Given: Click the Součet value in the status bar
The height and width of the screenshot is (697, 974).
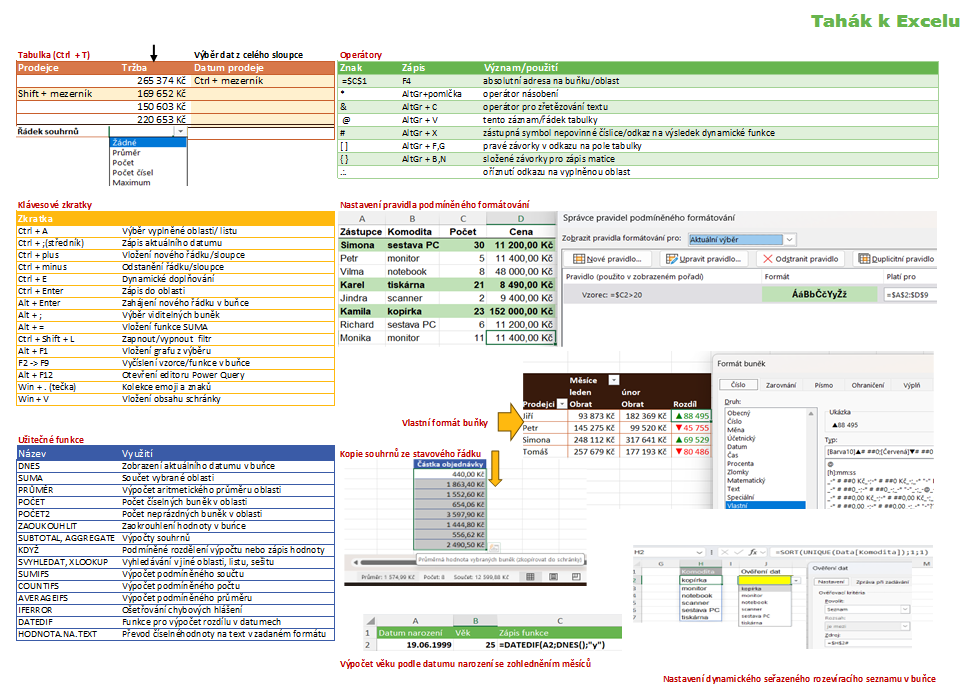Looking at the screenshot, I should [481, 577].
